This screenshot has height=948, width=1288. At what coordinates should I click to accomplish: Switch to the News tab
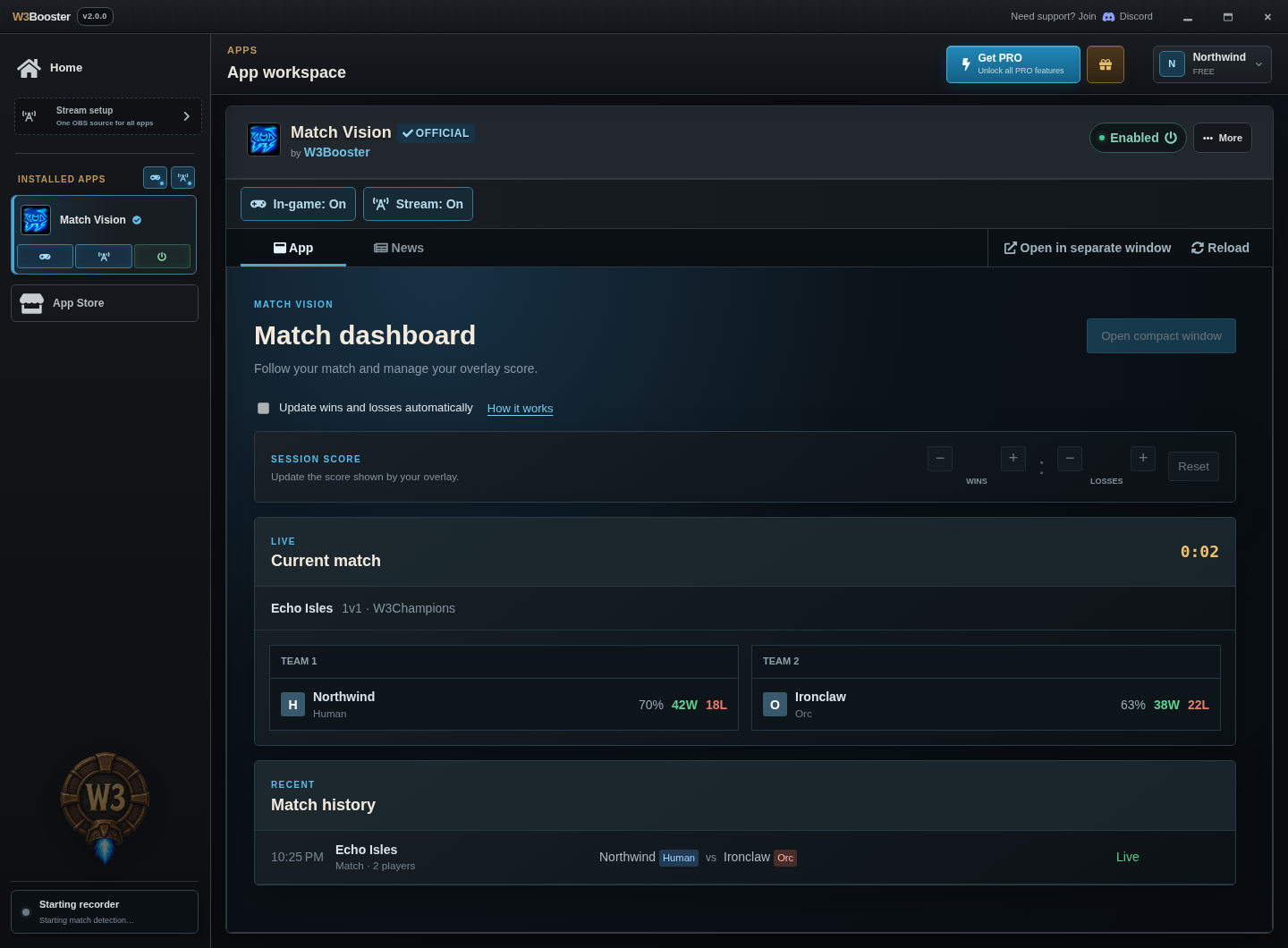(x=399, y=248)
